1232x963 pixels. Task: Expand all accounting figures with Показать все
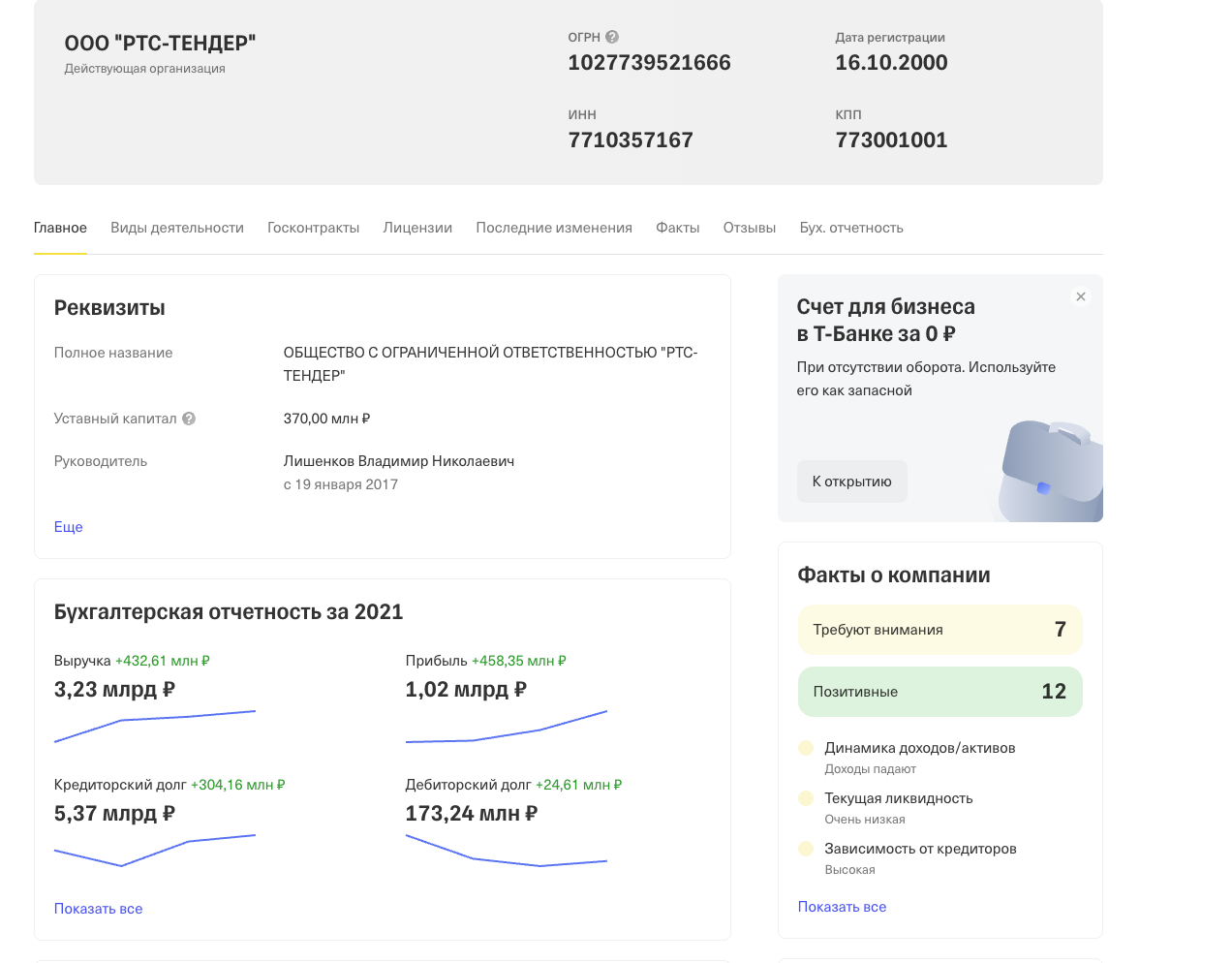(x=99, y=909)
